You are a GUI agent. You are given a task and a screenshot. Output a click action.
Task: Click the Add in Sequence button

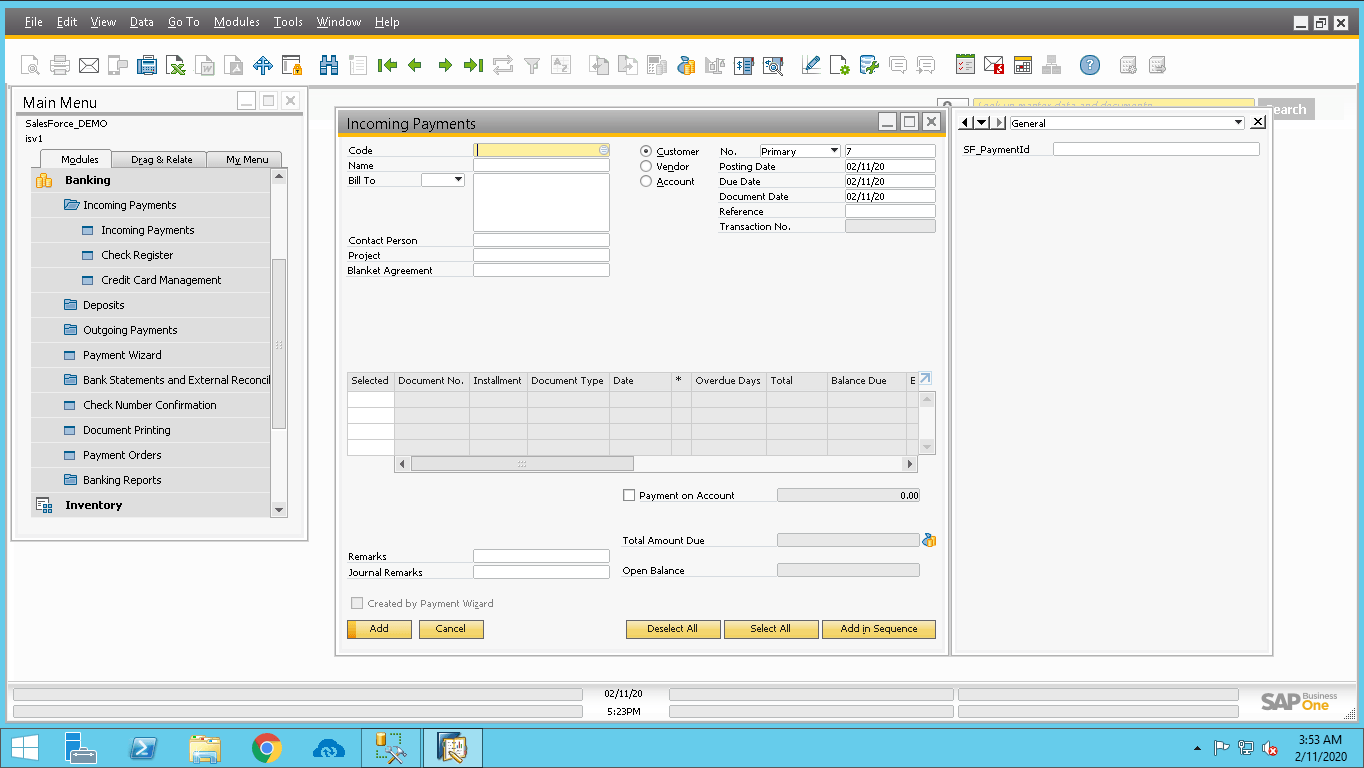tap(879, 629)
